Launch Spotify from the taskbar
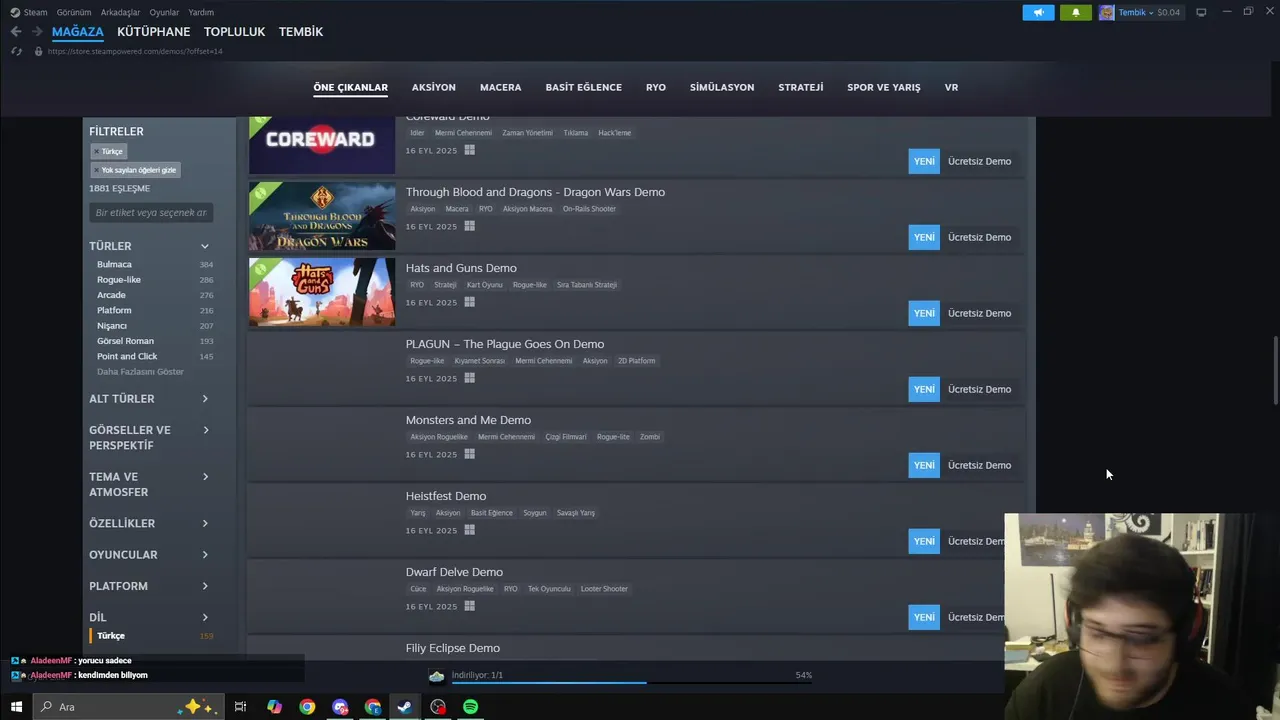This screenshot has height=720, width=1280. click(x=470, y=707)
